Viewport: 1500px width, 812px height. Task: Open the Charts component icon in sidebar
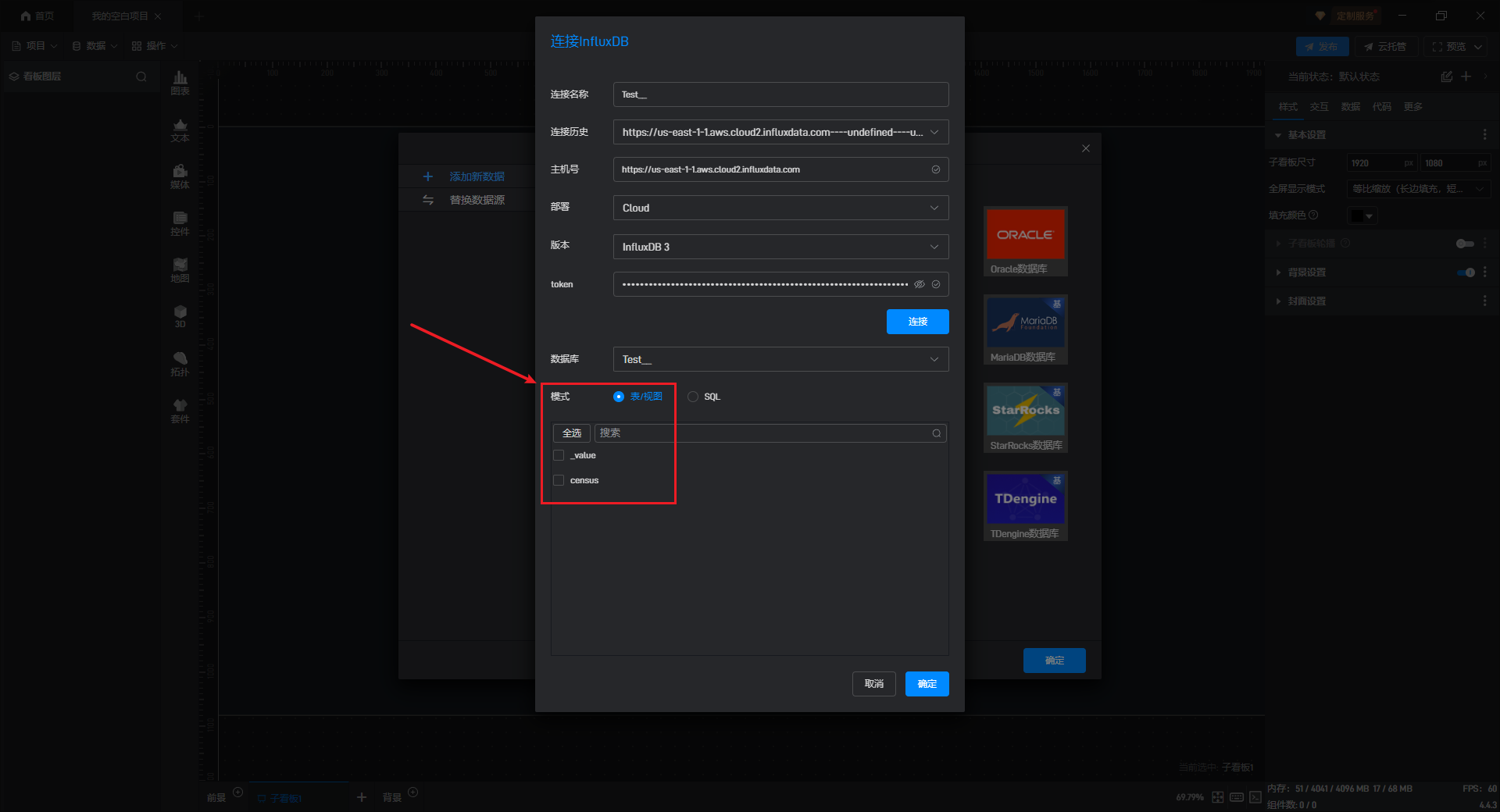pos(180,82)
